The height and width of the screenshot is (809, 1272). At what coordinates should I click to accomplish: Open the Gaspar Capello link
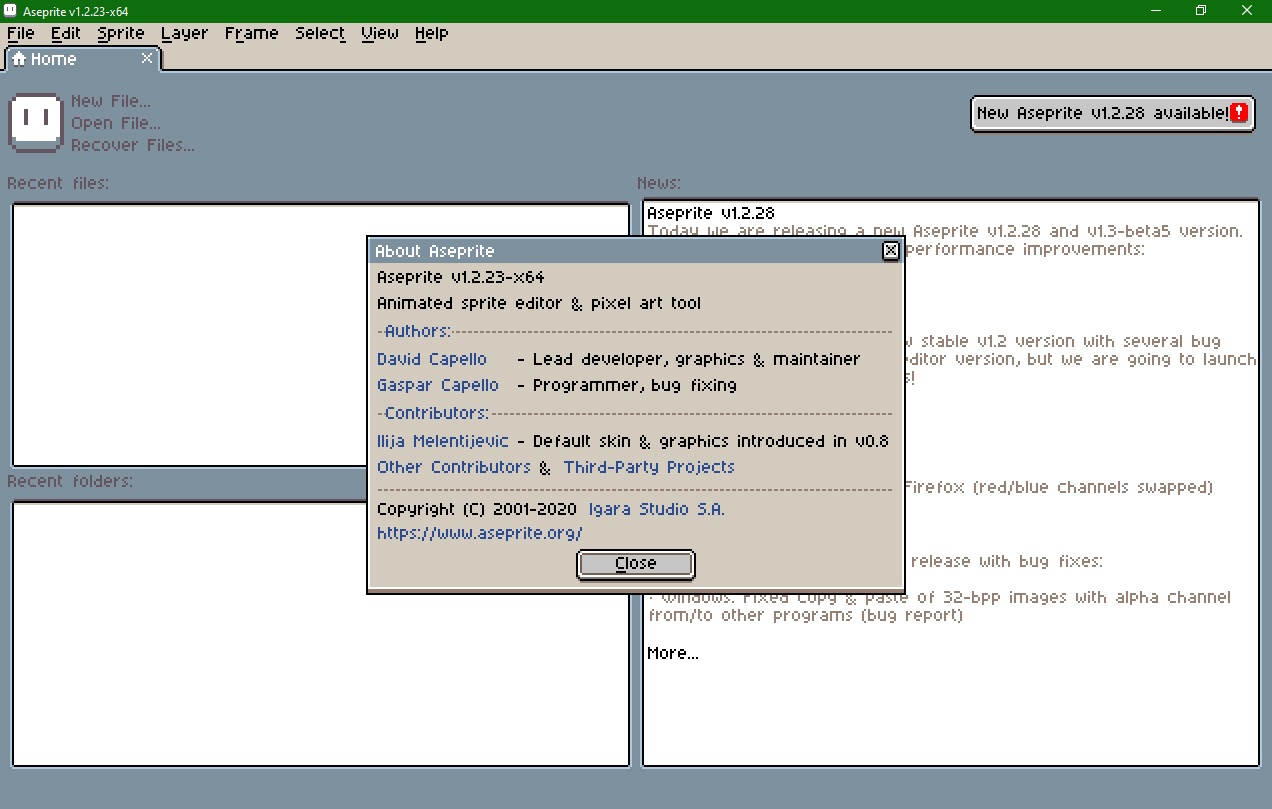tap(438, 385)
